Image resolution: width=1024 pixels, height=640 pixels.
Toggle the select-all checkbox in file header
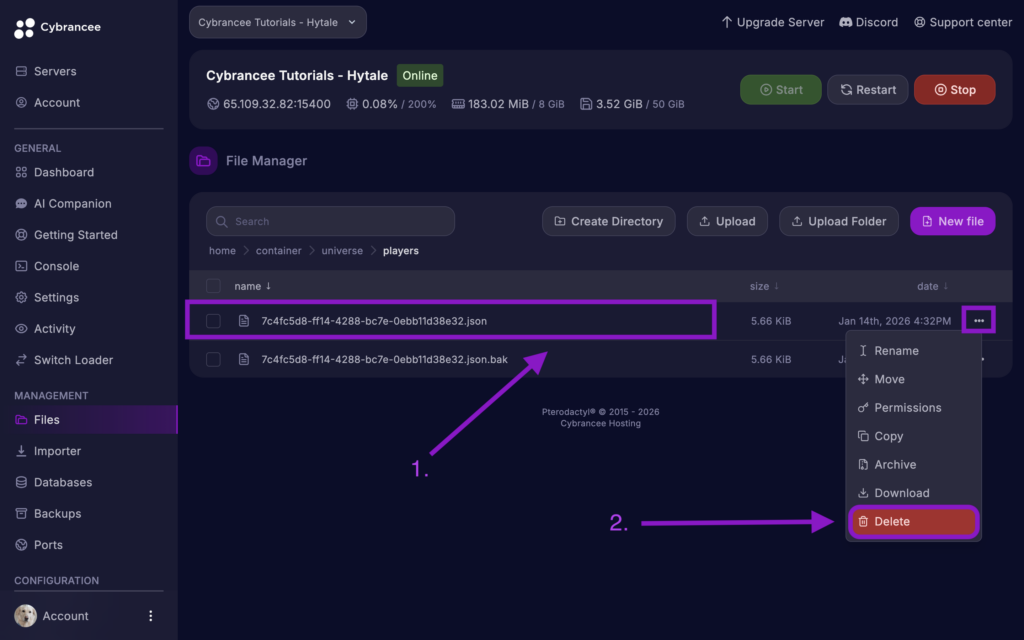click(x=213, y=285)
